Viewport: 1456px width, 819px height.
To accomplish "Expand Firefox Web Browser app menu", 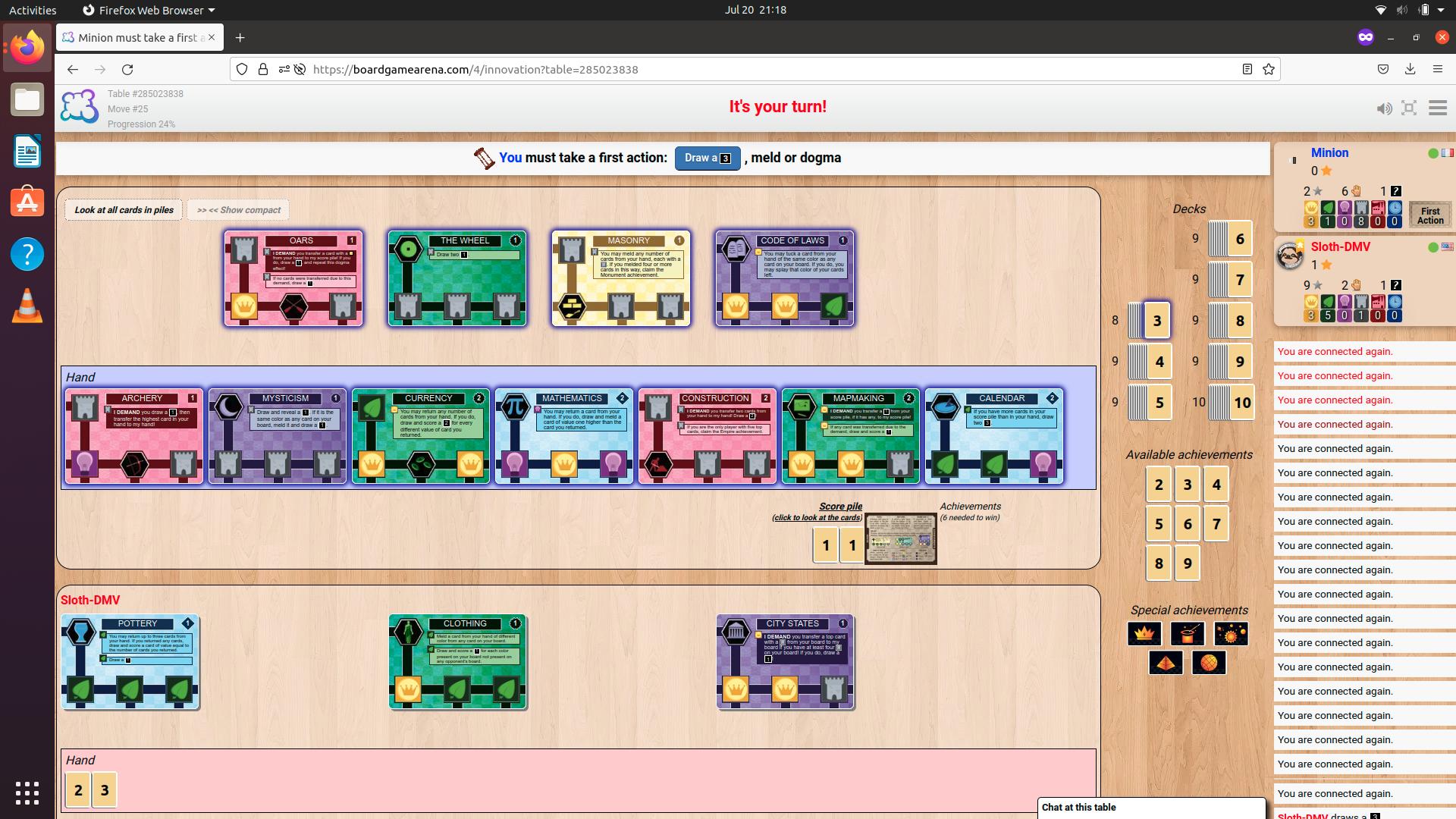I will (149, 10).
